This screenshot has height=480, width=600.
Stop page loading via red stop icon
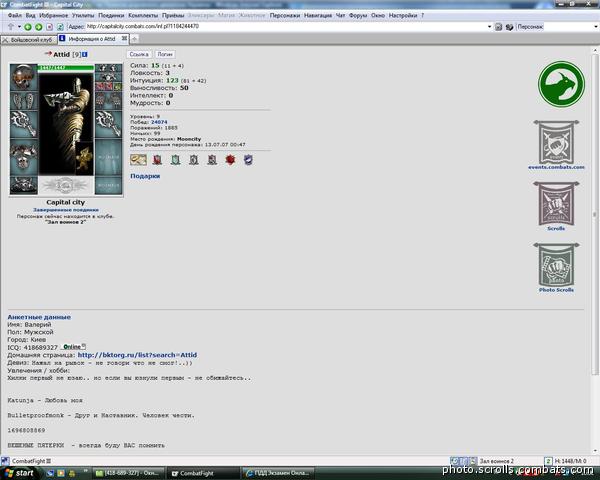[x=49, y=27]
